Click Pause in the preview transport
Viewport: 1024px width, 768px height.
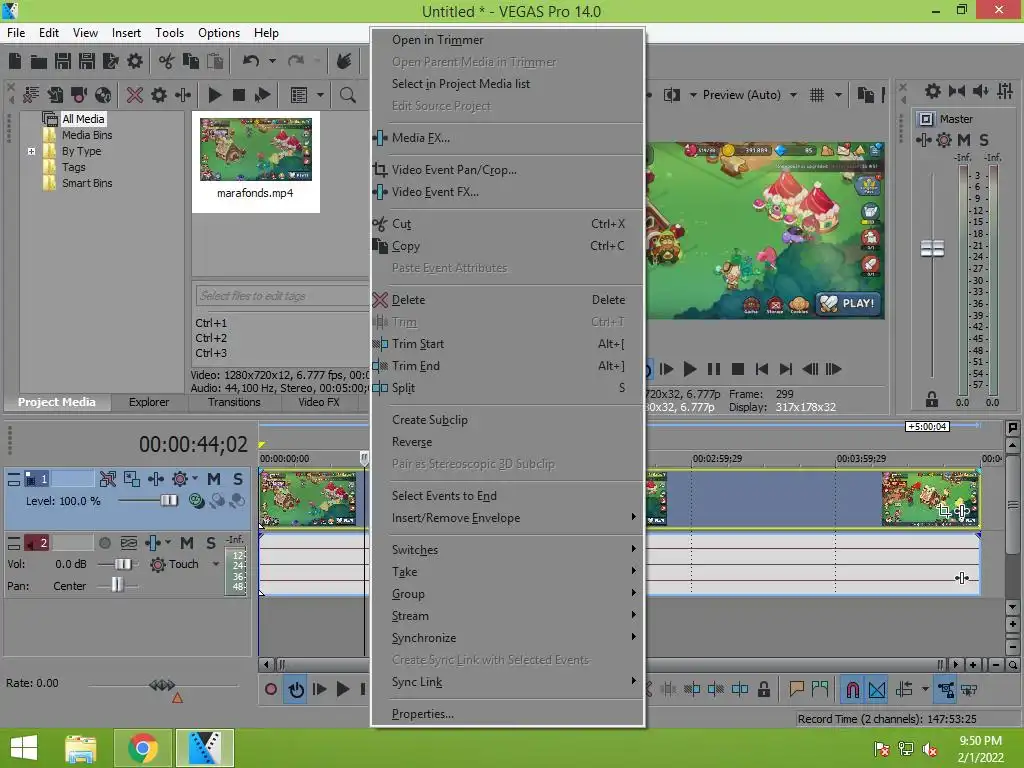(x=714, y=369)
